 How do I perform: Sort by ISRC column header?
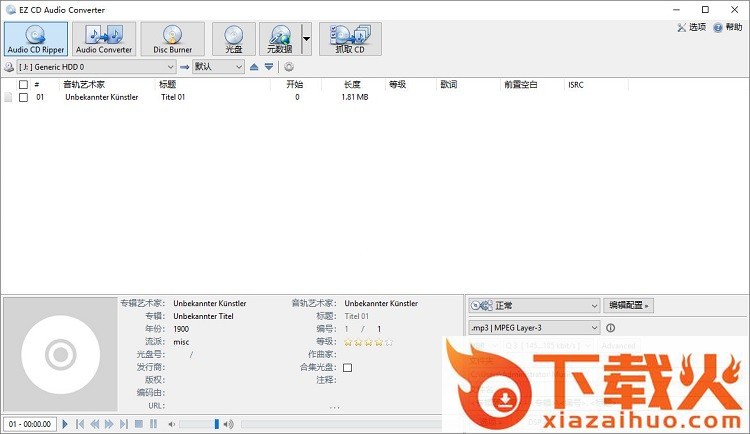click(x=576, y=85)
